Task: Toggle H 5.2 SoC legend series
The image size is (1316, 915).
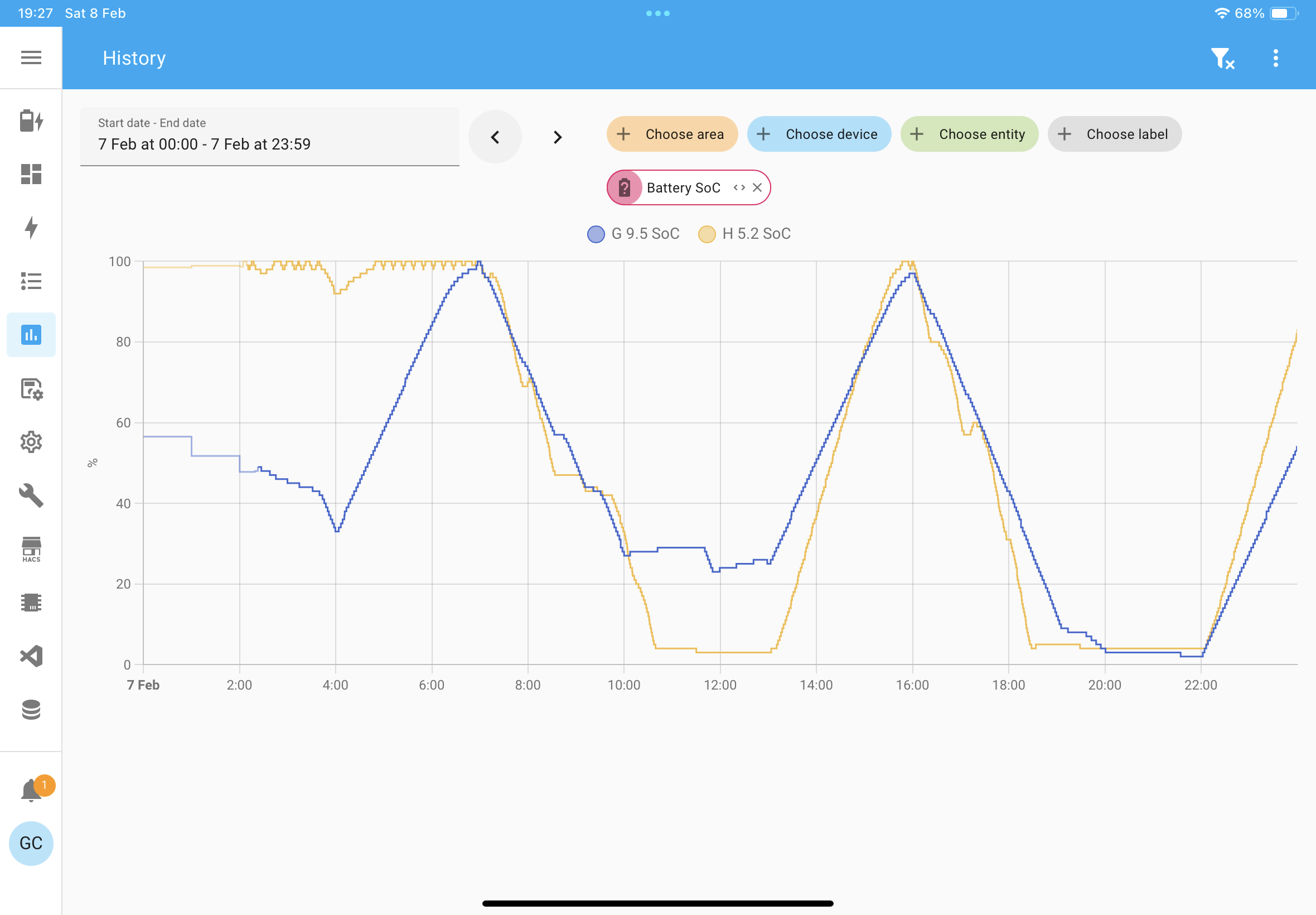Action: click(x=744, y=234)
